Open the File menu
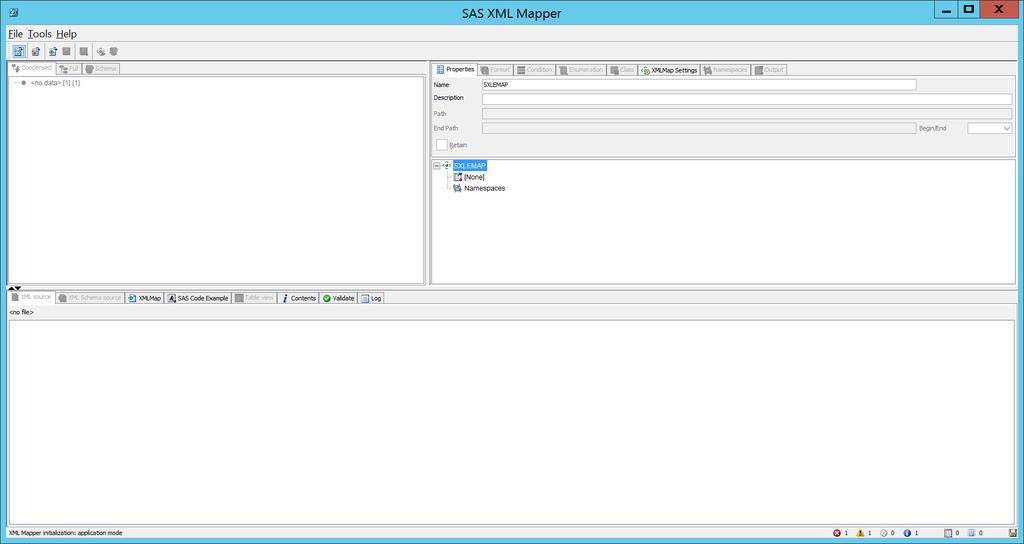 [x=15, y=34]
